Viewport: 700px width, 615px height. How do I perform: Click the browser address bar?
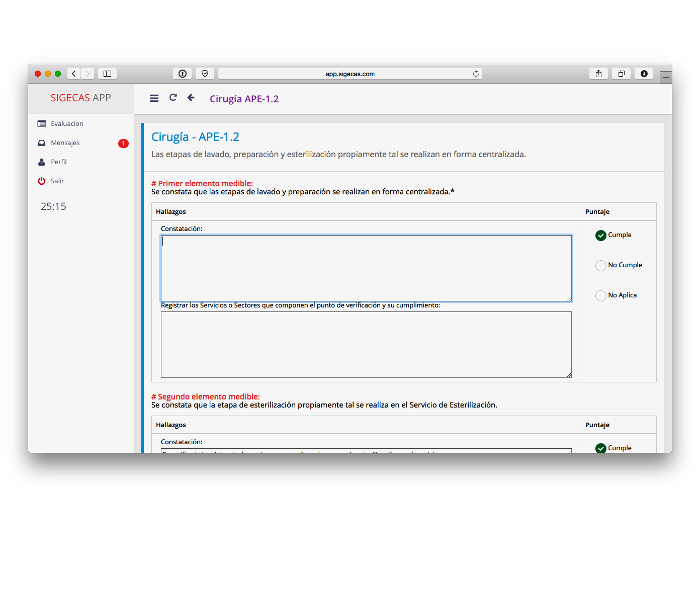pyautogui.click(x=350, y=74)
